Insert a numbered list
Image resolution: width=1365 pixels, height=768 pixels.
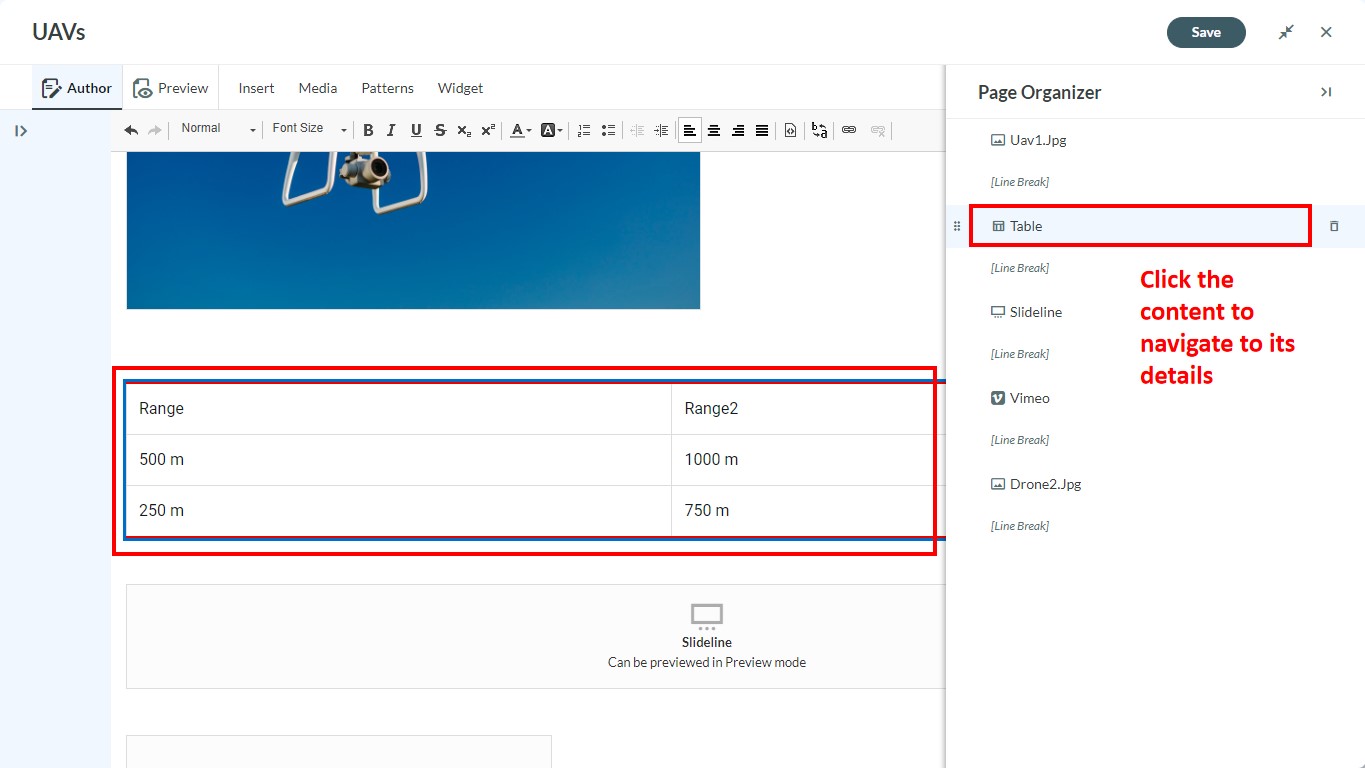pyautogui.click(x=584, y=130)
